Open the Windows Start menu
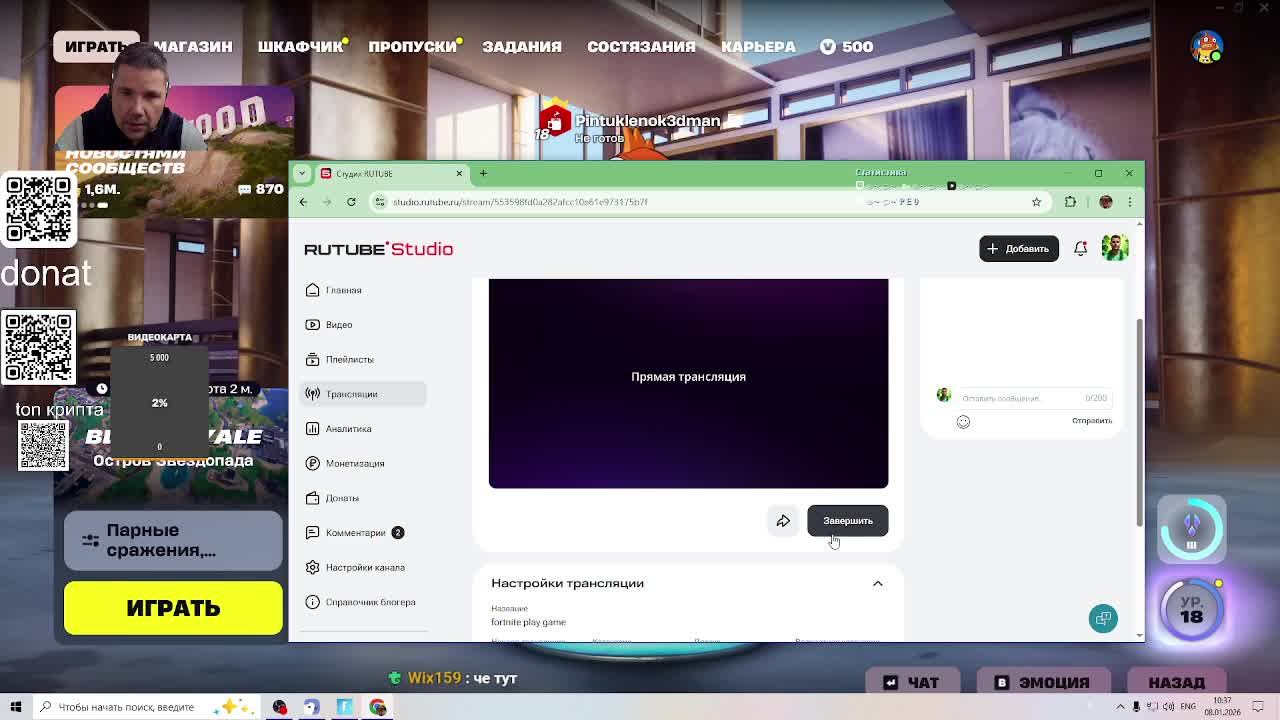This screenshot has width=1280, height=720. [16, 707]
